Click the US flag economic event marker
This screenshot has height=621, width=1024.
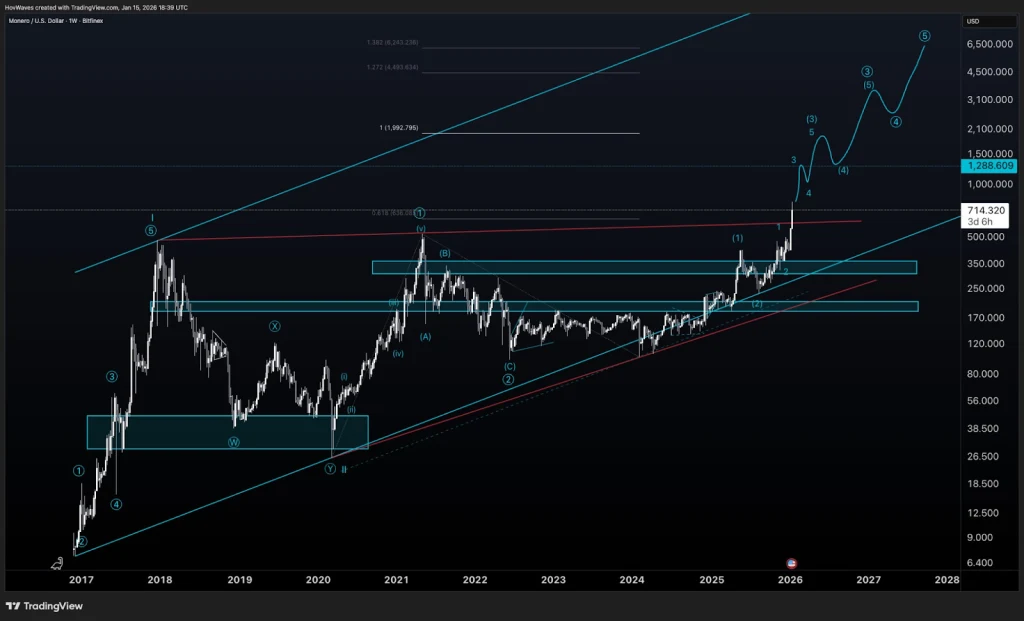[x=792, y=563]
